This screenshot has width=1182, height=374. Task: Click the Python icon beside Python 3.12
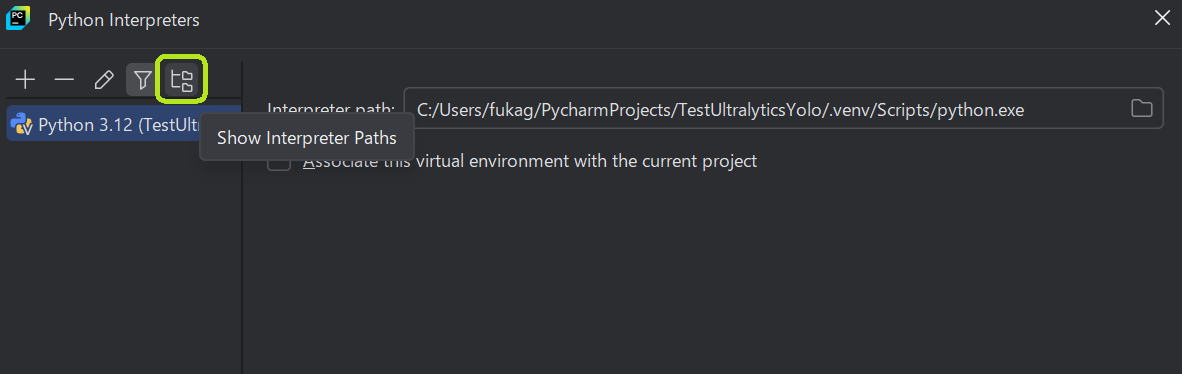pos(23,124)
